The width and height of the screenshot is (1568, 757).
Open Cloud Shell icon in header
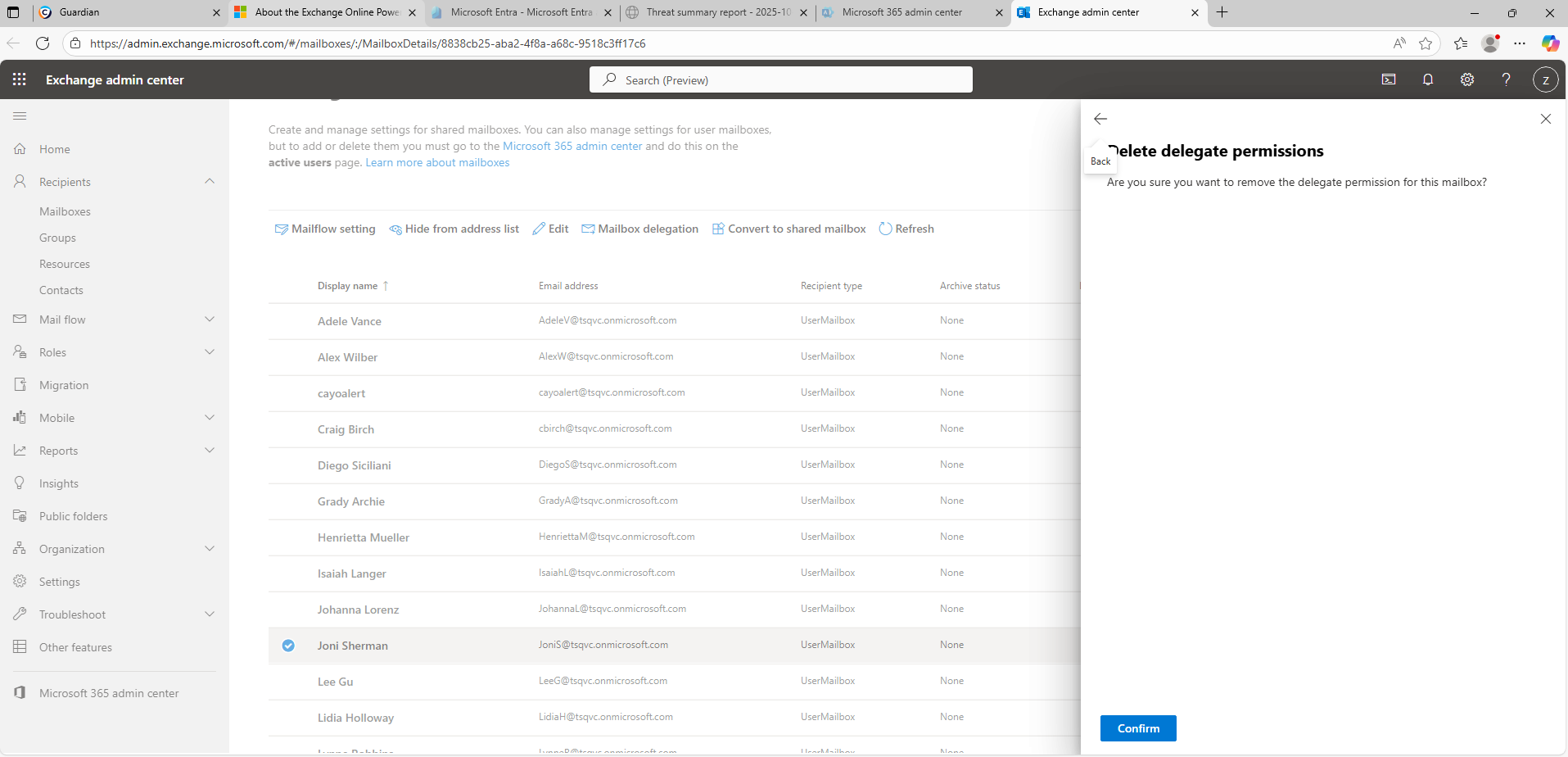coord(1389,79)
